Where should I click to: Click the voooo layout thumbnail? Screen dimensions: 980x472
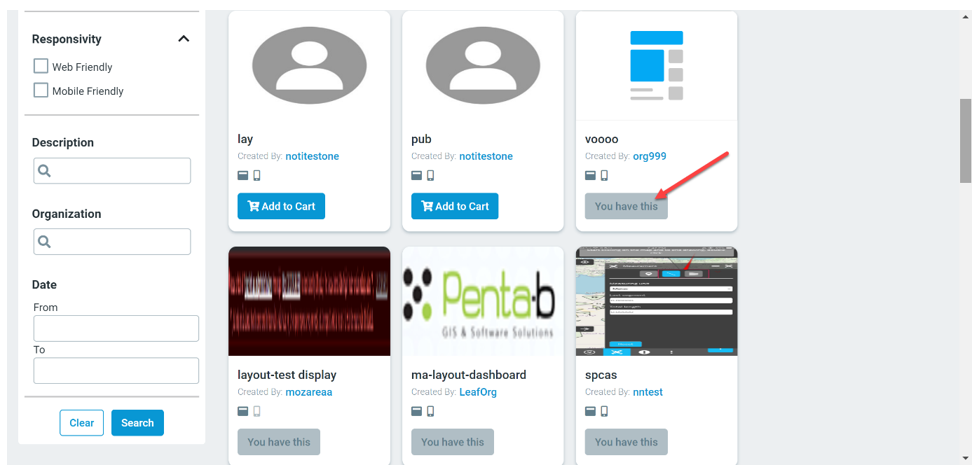coord(656,65)
